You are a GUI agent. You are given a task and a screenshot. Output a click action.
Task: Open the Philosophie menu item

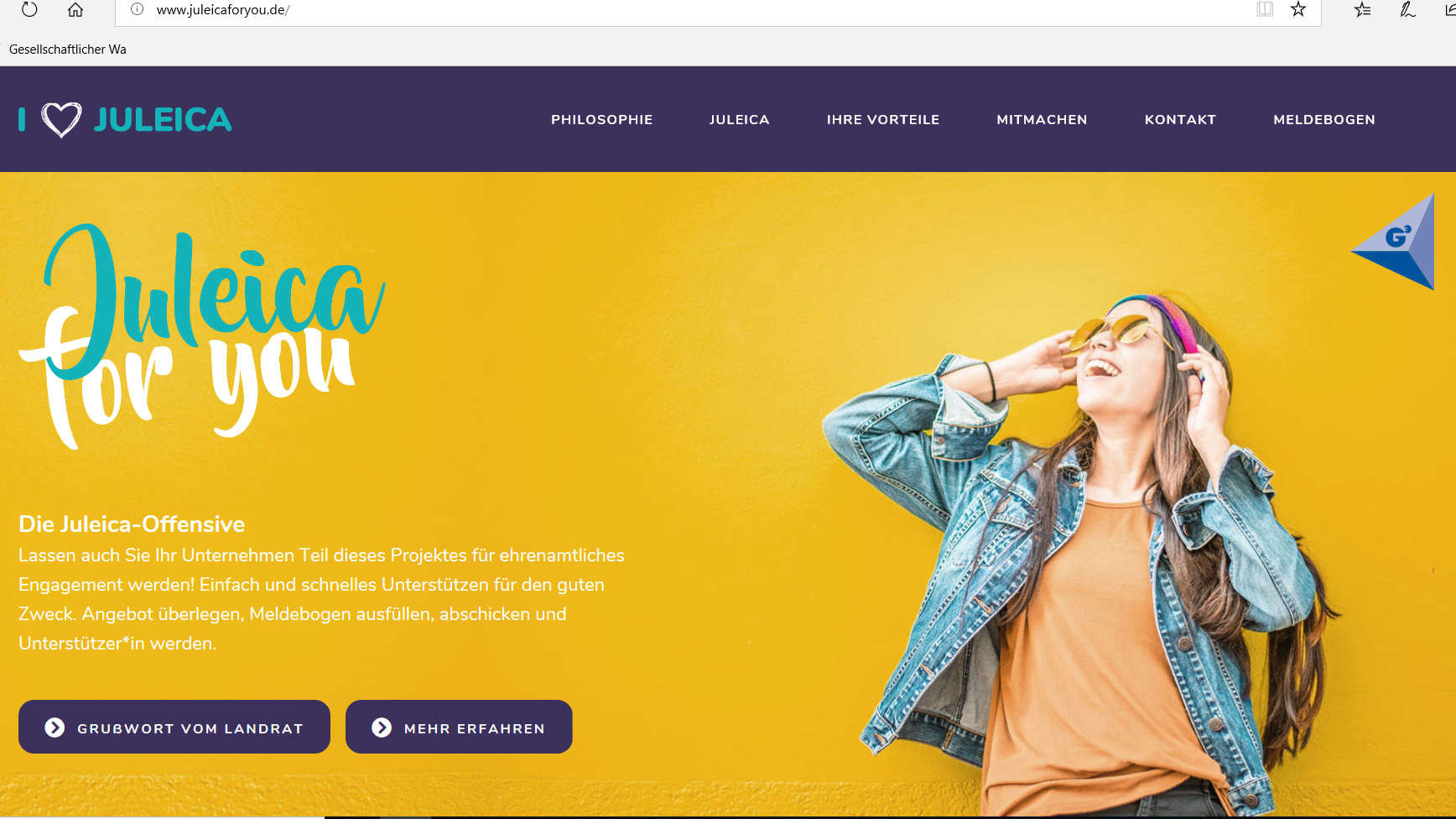click(x=601, y=119)
